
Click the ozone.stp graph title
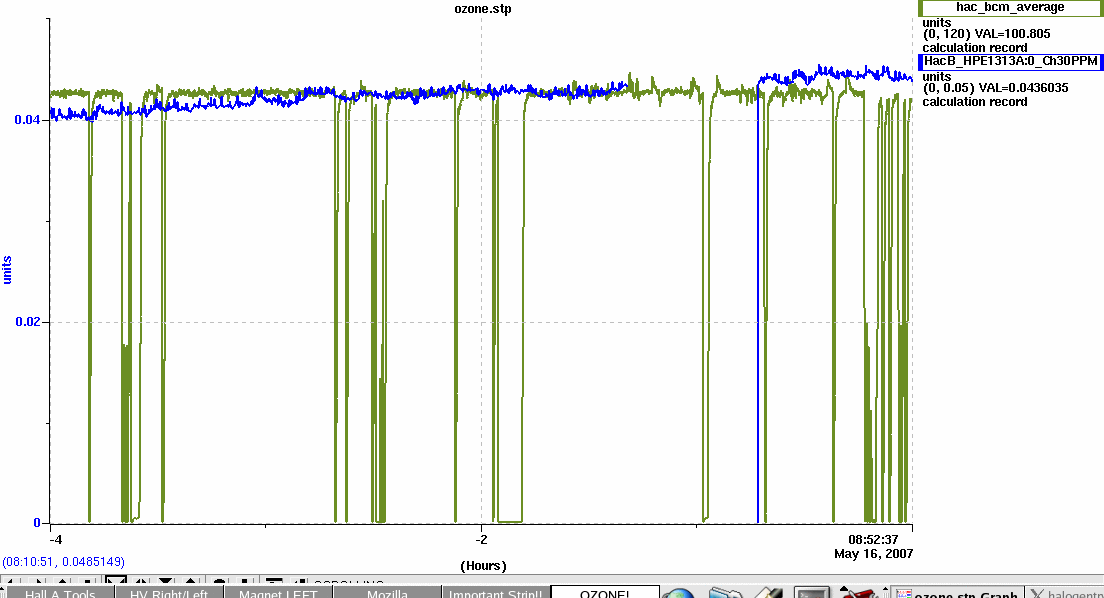pyautogui.click(x=482, y=9)
